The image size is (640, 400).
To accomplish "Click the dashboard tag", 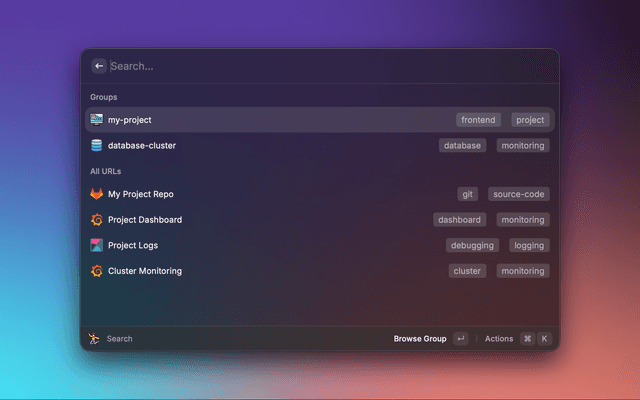I will 460,220.
